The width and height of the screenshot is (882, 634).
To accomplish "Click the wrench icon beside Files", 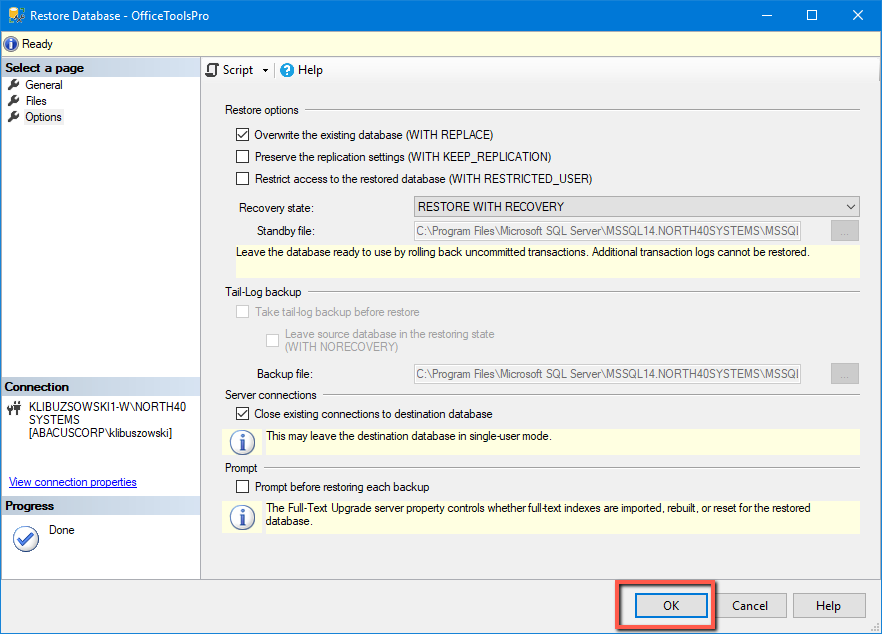I will [14, 101].
